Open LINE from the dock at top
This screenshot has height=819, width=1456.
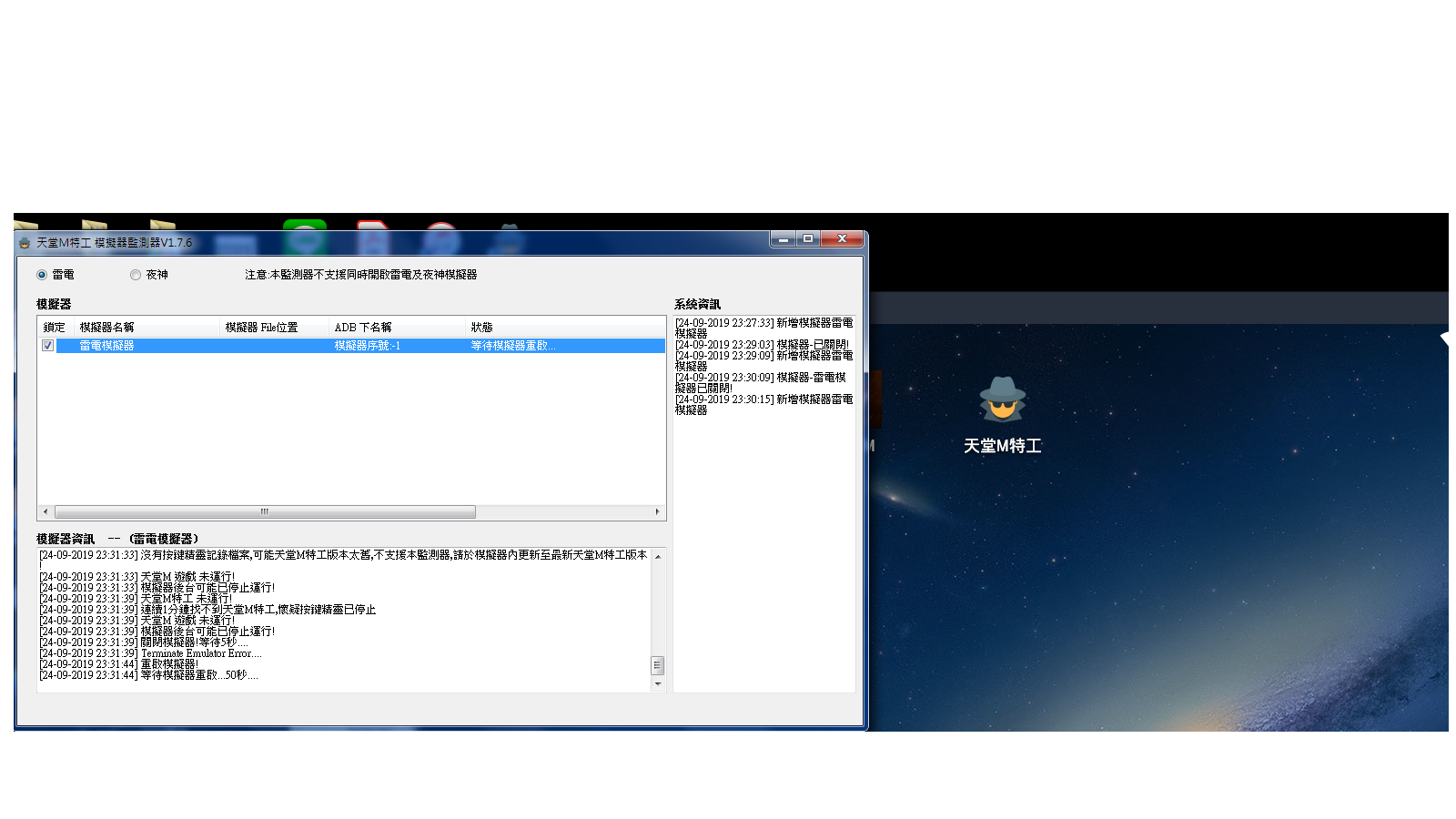pyautogui.click(x=304, y=224)
